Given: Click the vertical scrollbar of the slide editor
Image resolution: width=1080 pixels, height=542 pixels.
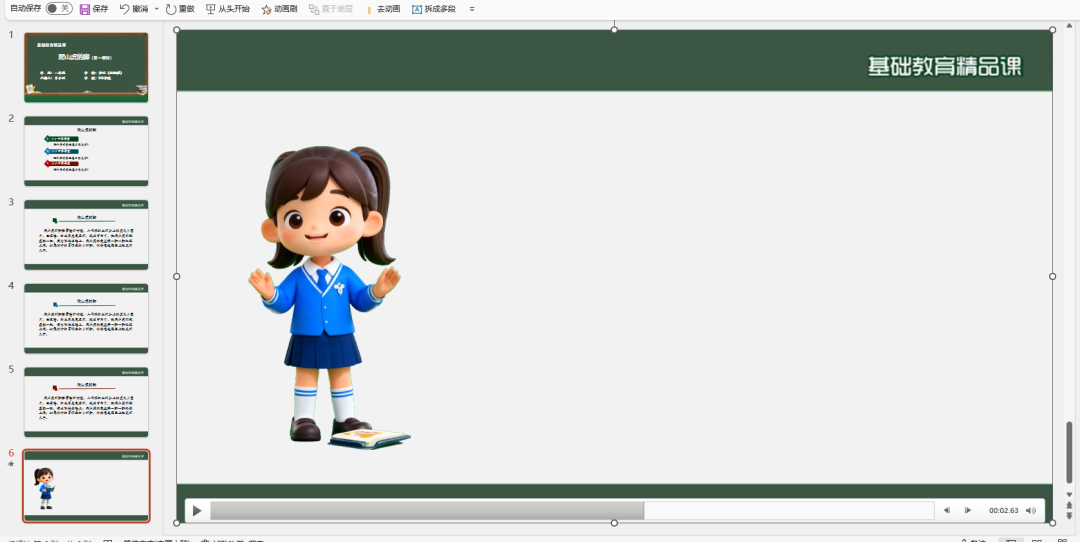Looking at the screenshot, I should click(x=1069, y=452).
